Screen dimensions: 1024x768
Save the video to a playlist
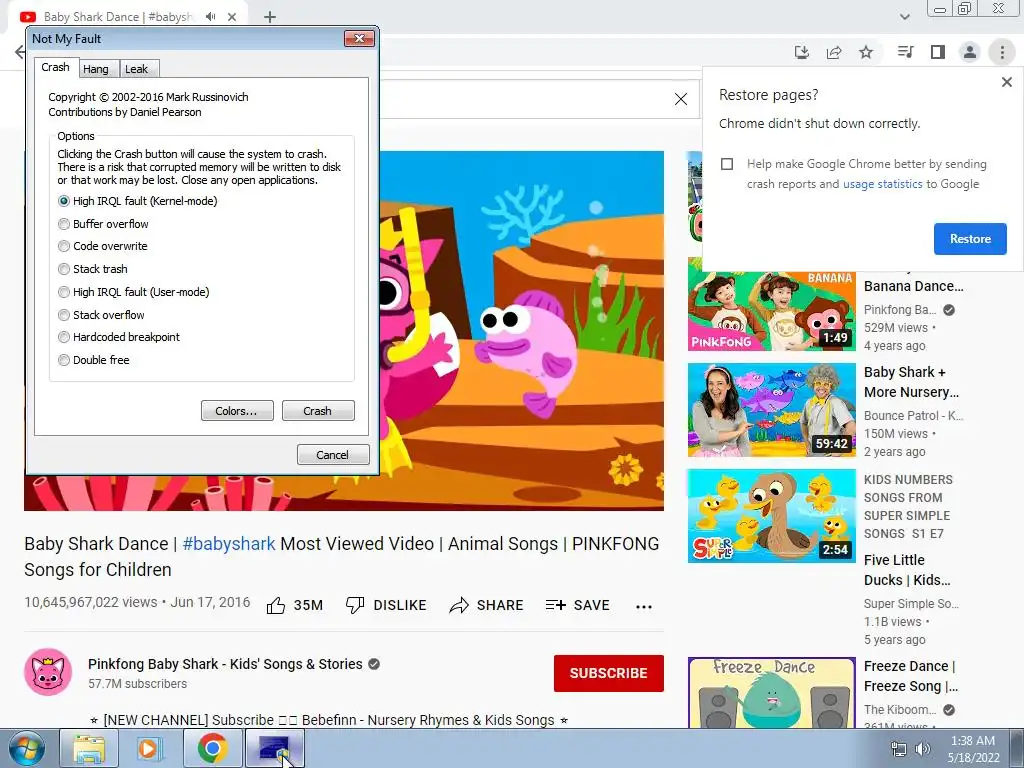pyautogui.click(x=577, y=605)
